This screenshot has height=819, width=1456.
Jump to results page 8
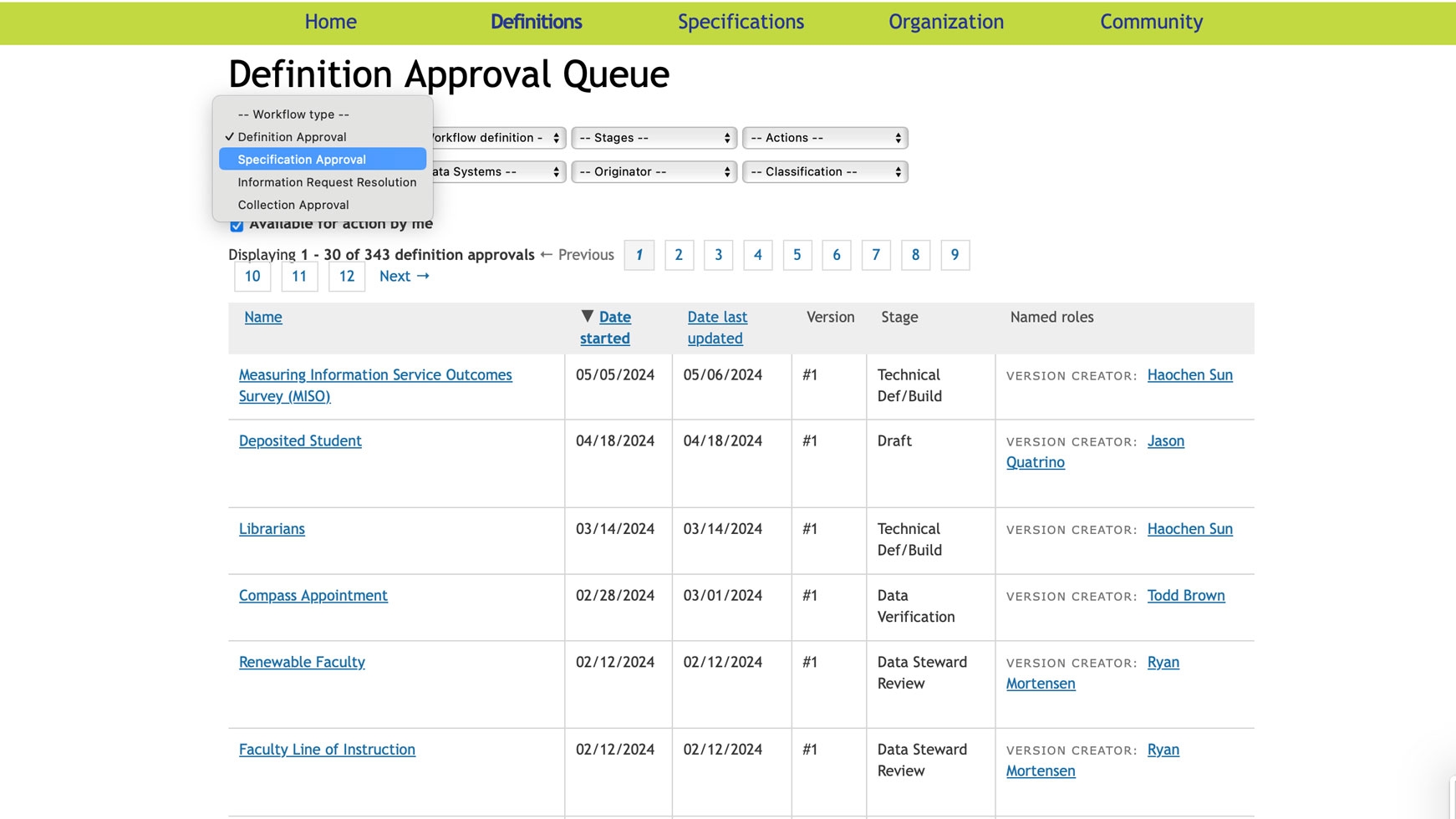pyautogui.click(x=915, y=255)
